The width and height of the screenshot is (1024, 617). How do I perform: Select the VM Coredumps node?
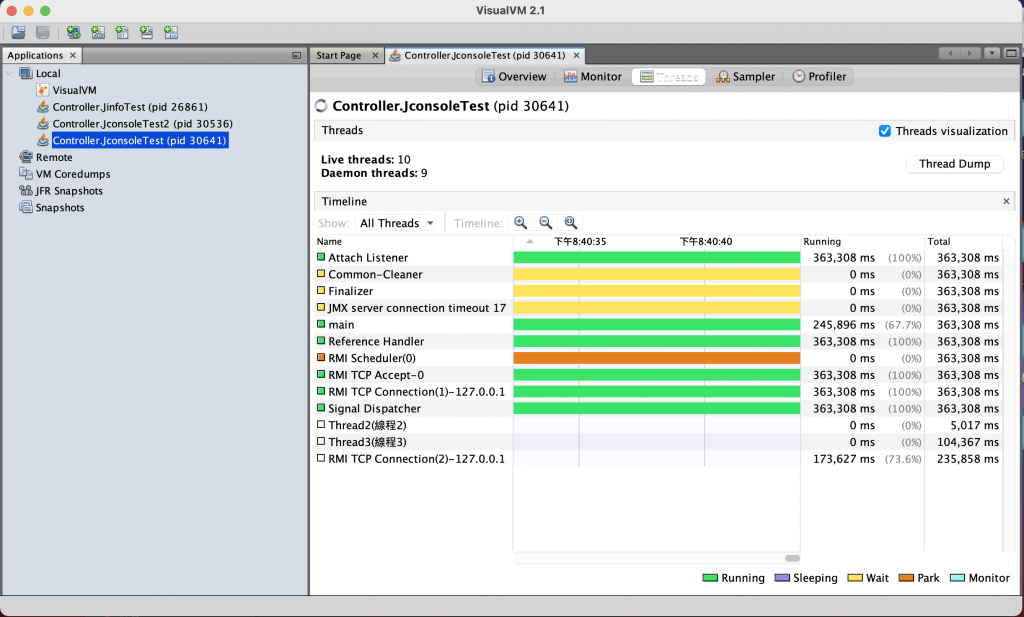pyautogui.click(x=65, y=174)
